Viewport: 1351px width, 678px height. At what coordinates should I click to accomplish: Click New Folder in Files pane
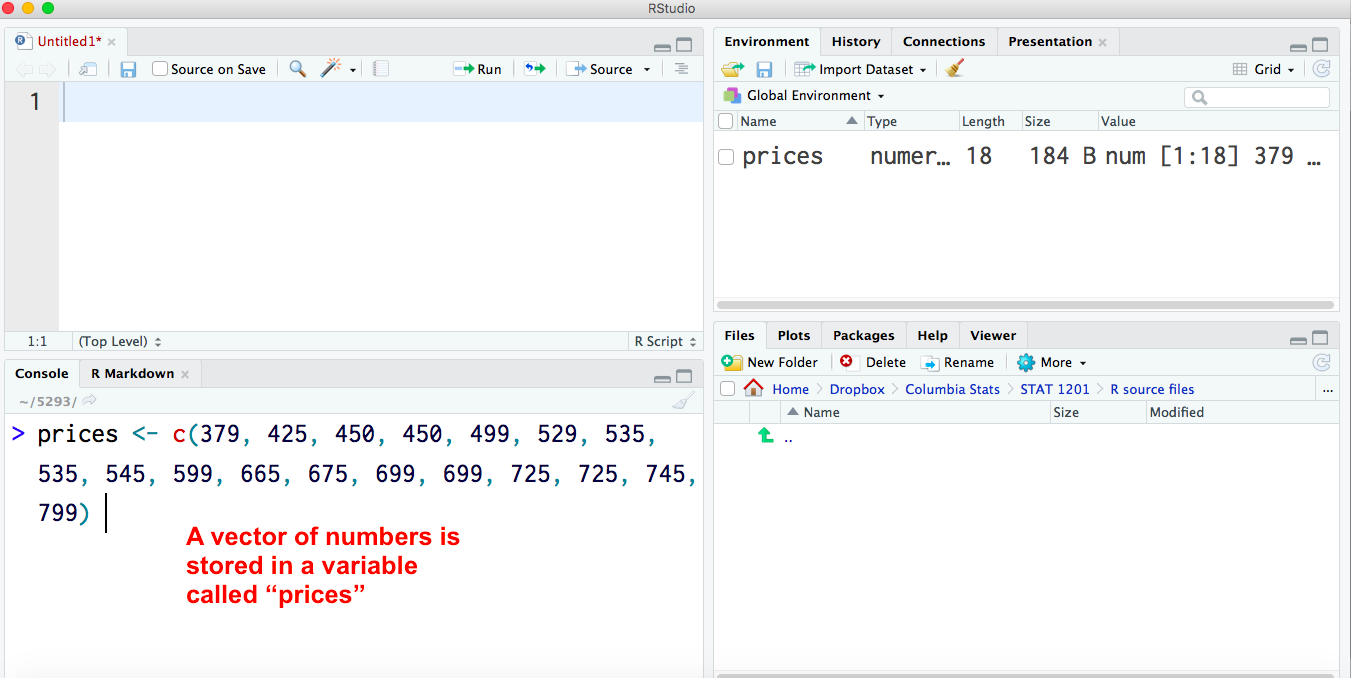(x=770, y=362)
